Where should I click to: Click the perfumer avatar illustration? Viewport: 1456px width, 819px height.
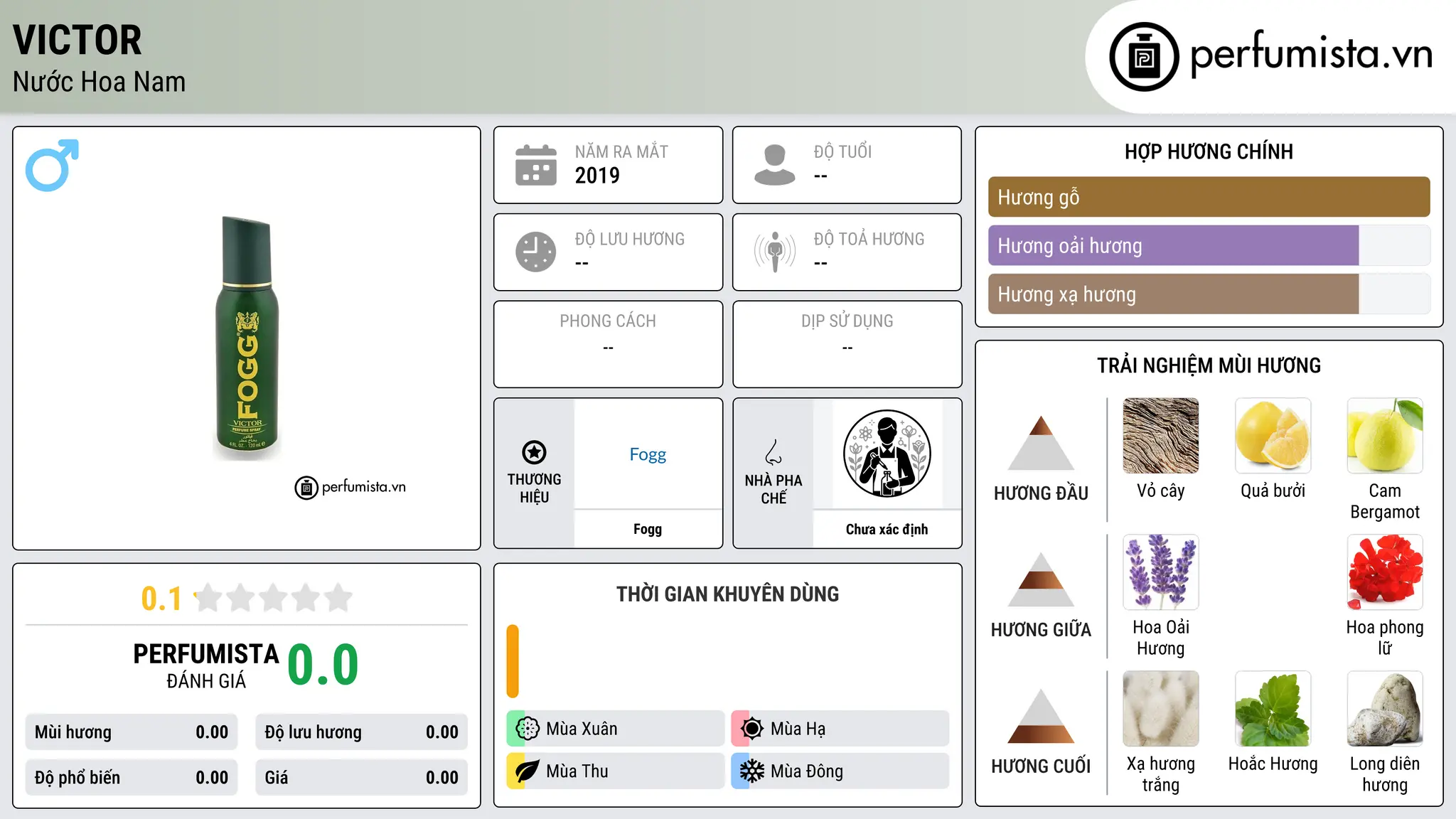[x=887, y=454]
